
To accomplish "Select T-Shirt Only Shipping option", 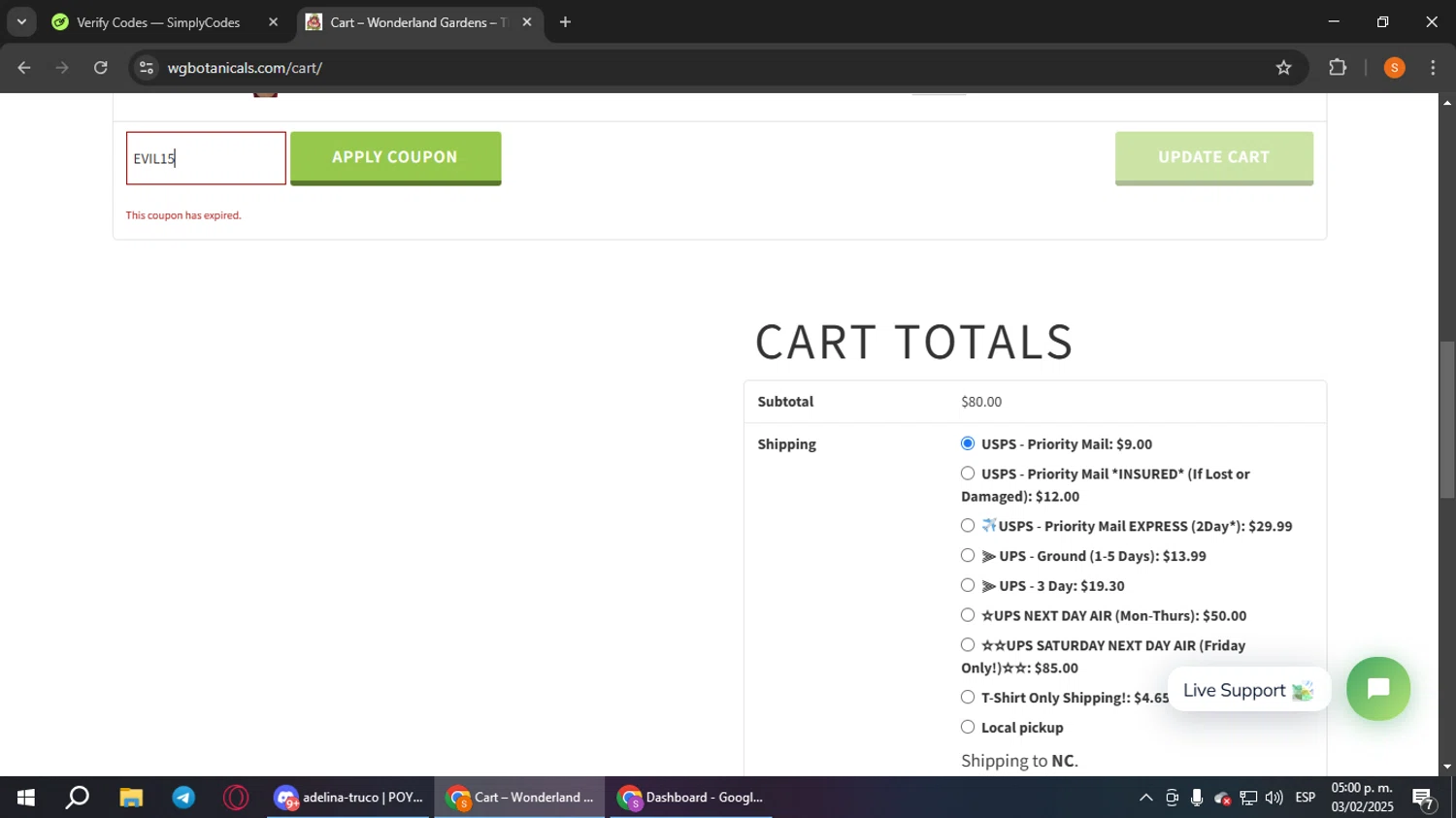I will pos(968,697).
